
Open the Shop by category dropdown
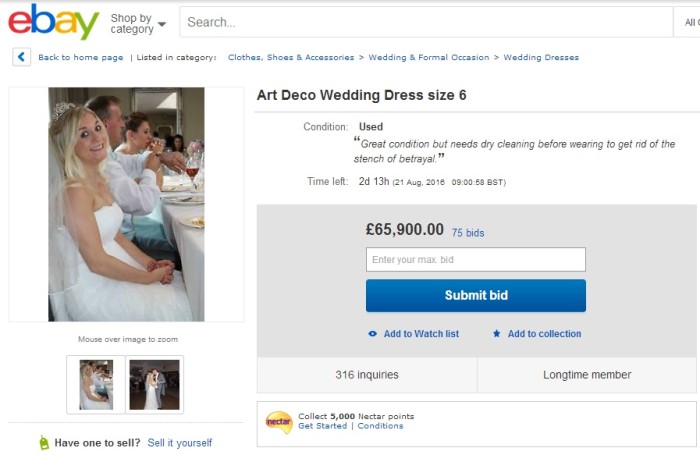[138, 23]
